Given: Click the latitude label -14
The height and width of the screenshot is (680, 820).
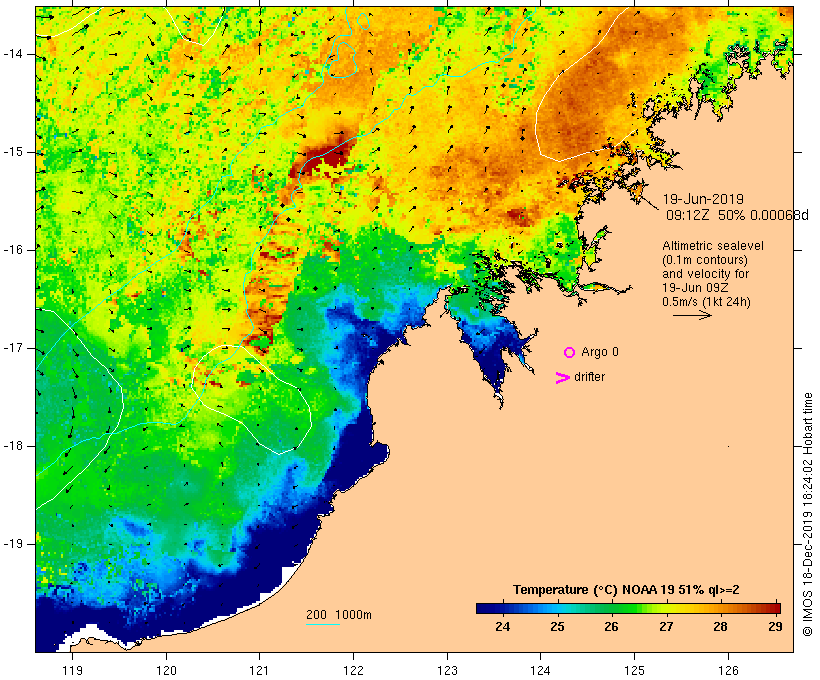Looking at the screenshot, I should [13, 54].
